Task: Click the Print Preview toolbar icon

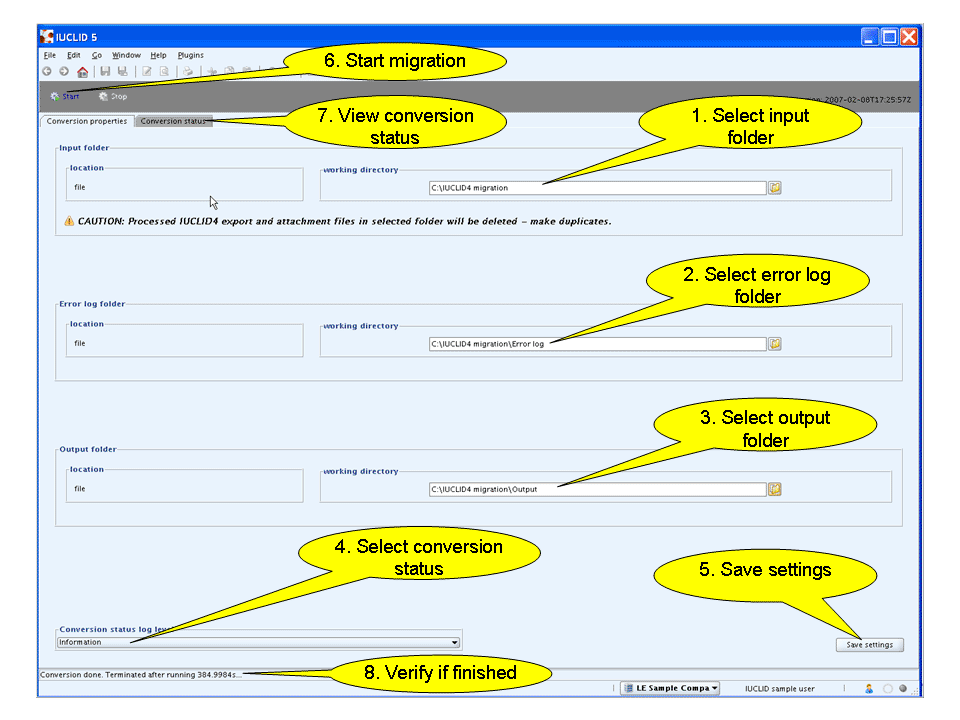Action: 164,72
